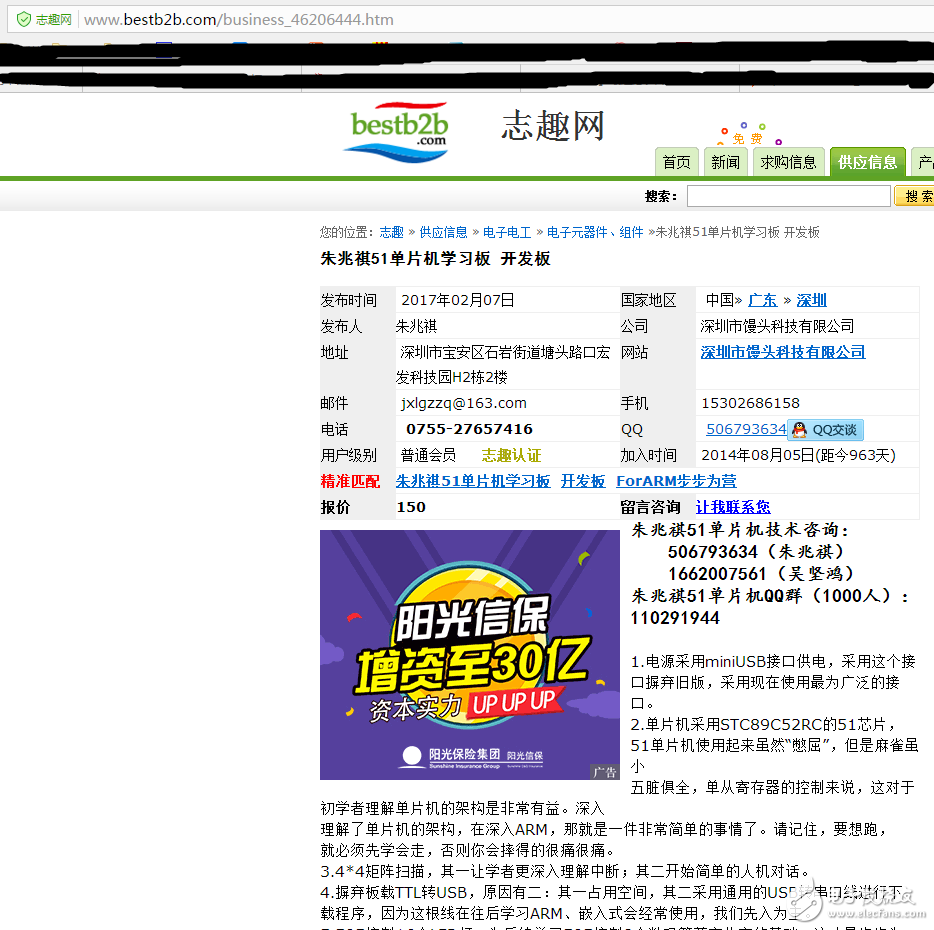The height and width of the screenshot is (930, 934).
Task: Click the bestb2b.com logo
Action: coord(397,132)
